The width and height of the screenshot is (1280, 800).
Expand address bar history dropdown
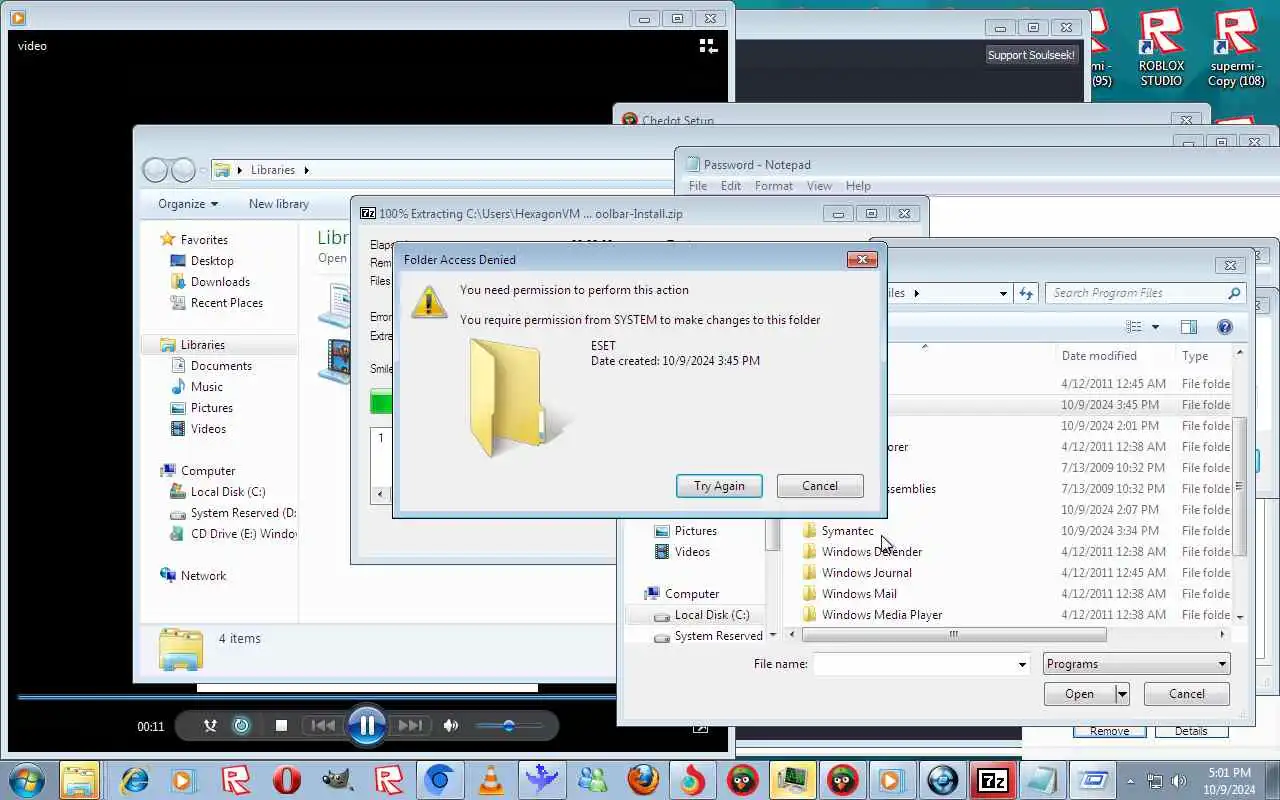click(1003, 293)
